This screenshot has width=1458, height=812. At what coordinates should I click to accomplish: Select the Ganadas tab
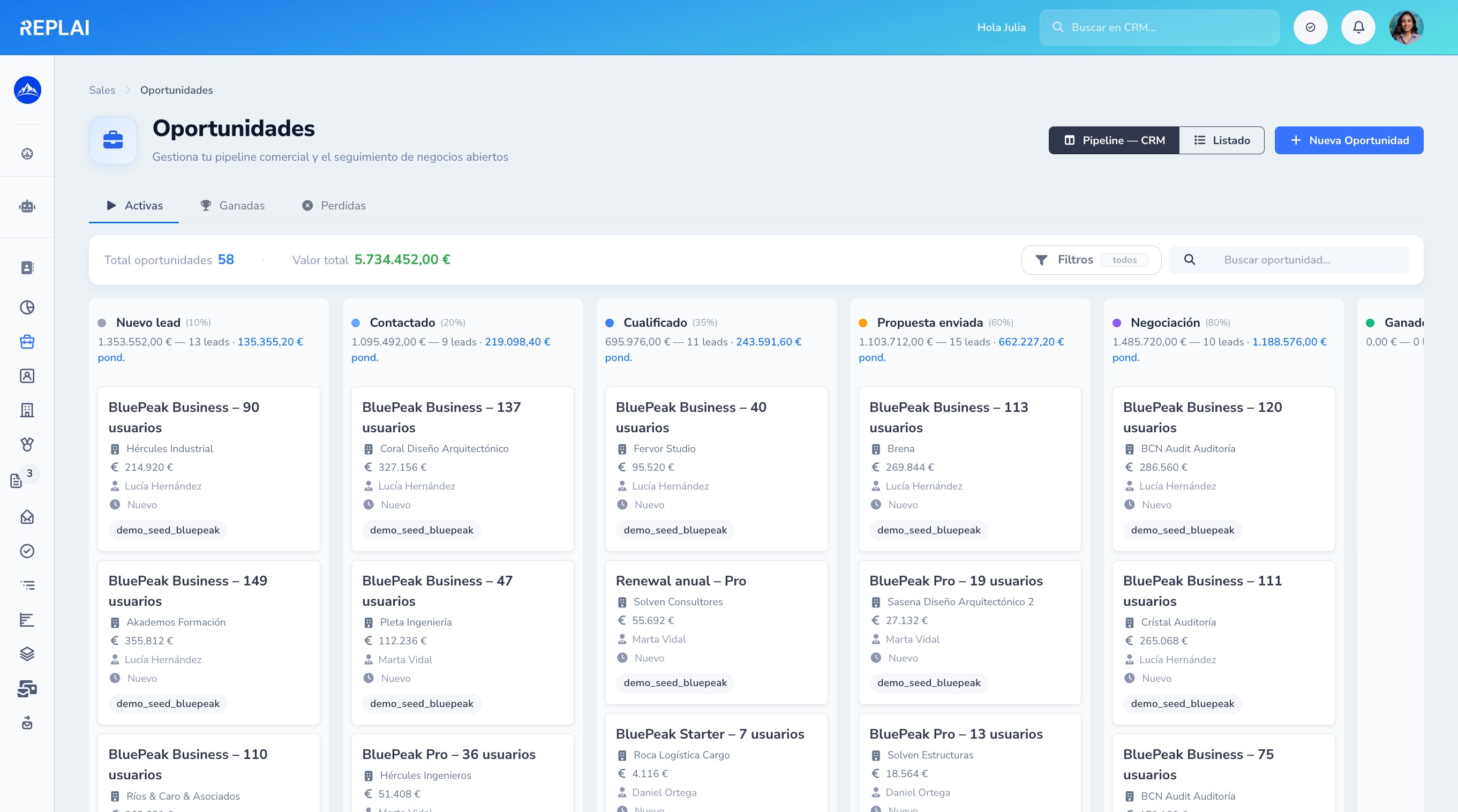pos(232,205)
